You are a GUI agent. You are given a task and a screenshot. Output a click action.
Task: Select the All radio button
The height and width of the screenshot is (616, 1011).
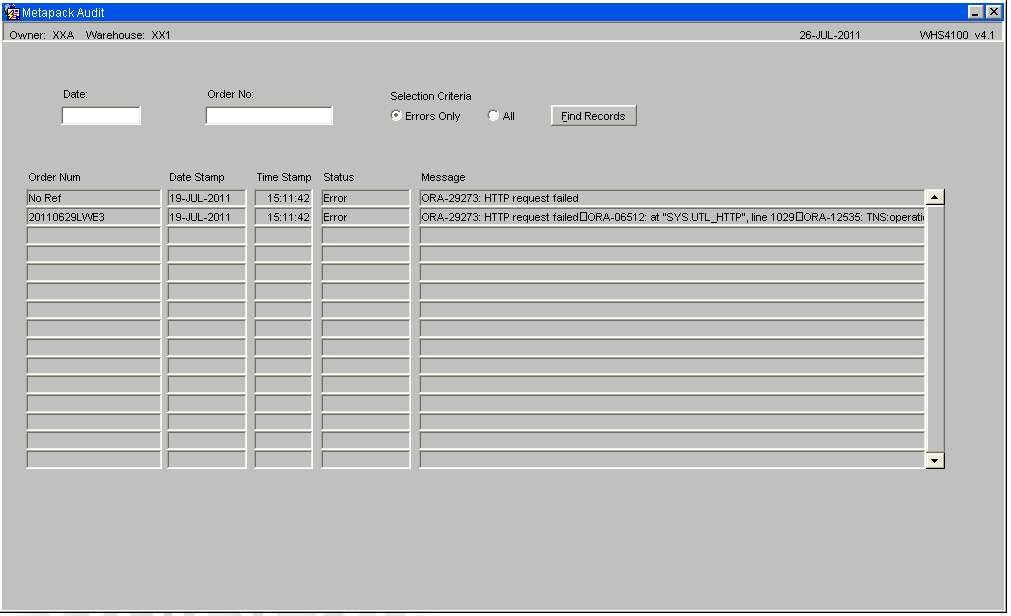pos(493,115)
